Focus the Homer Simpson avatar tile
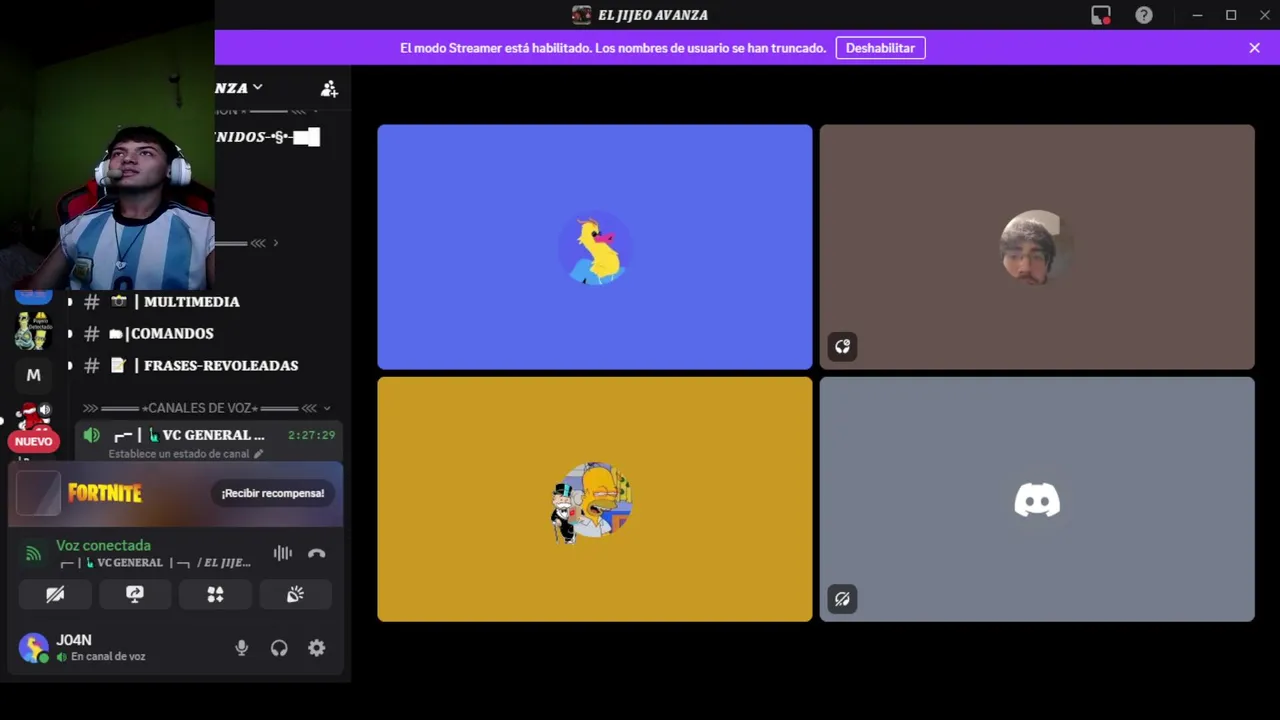The width and height of the screenshot is (1280, 720). (x=595, y=499)
